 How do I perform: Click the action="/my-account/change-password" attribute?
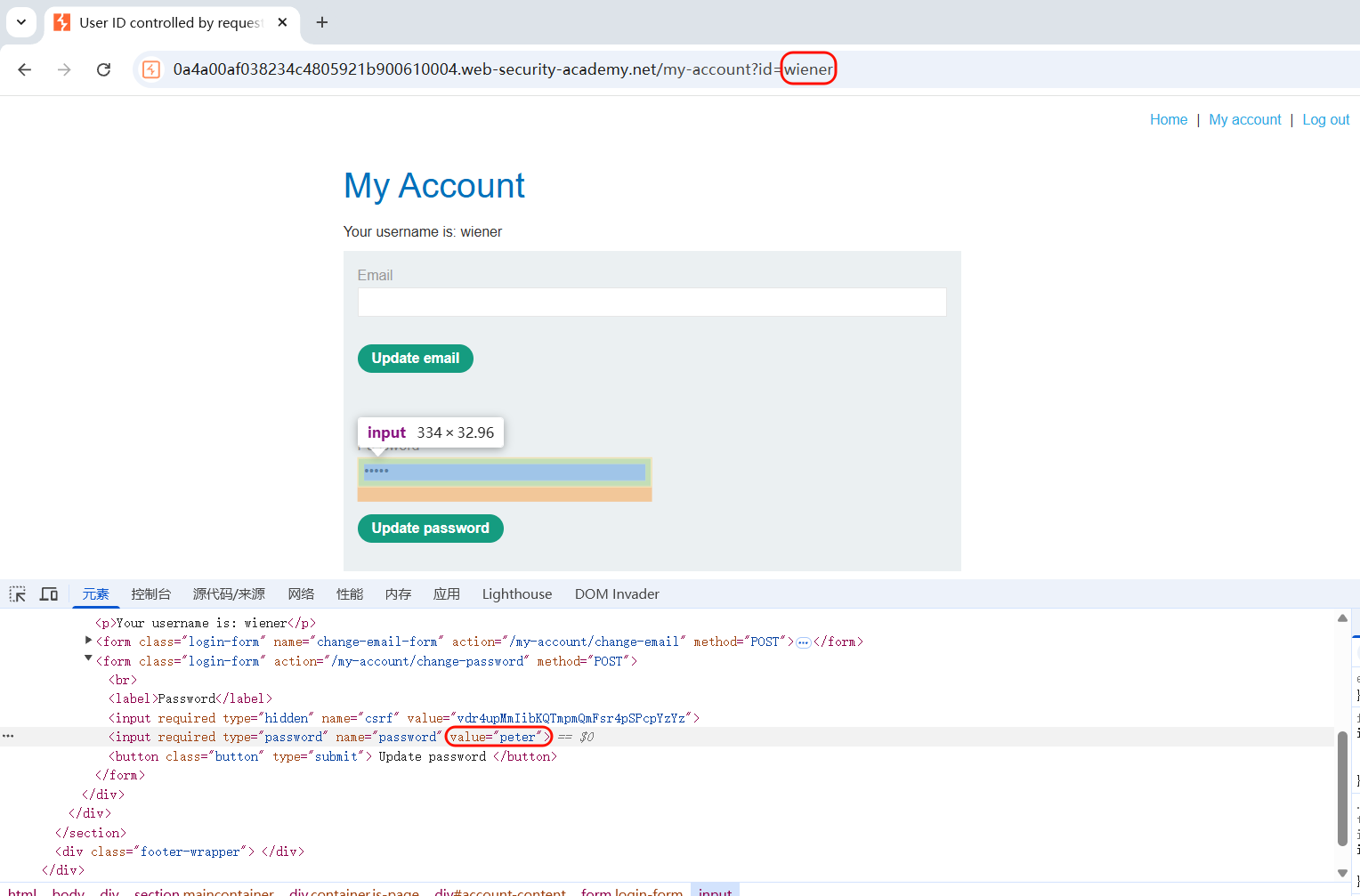[401, 661]
